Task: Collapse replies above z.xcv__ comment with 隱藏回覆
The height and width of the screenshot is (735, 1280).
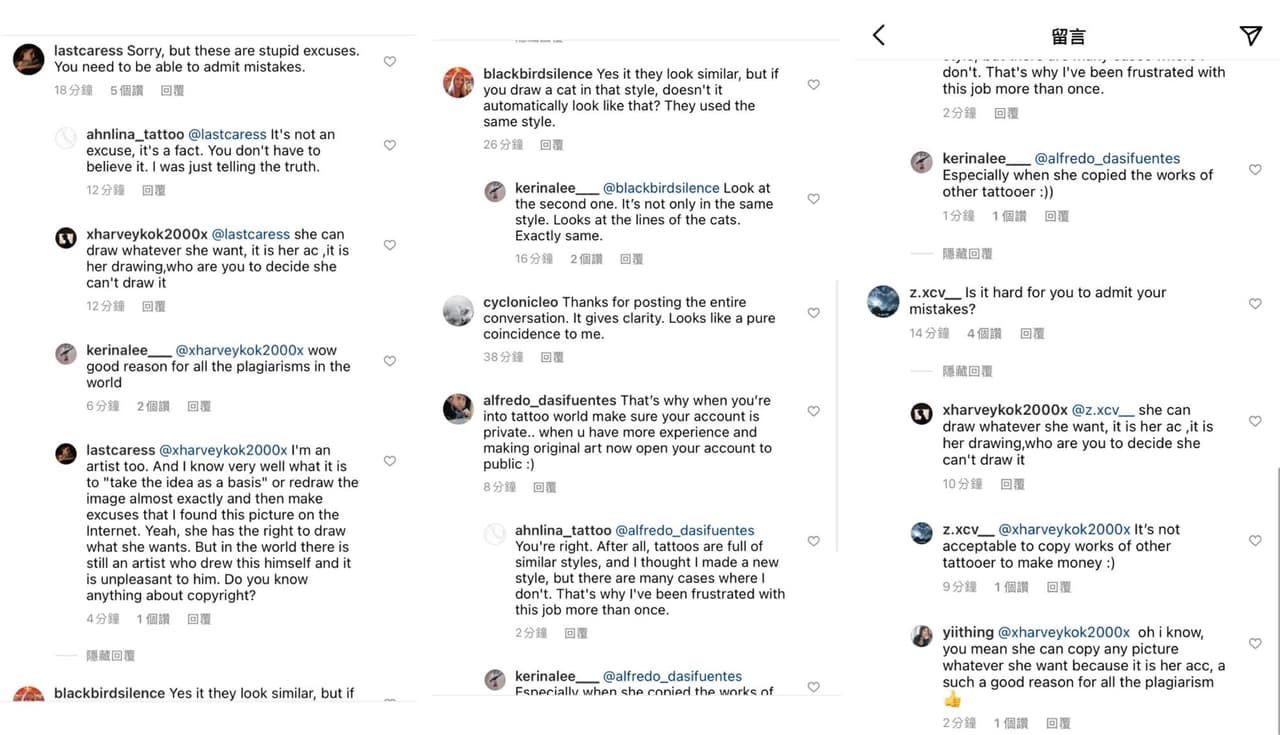Action: tap(967, 254)
